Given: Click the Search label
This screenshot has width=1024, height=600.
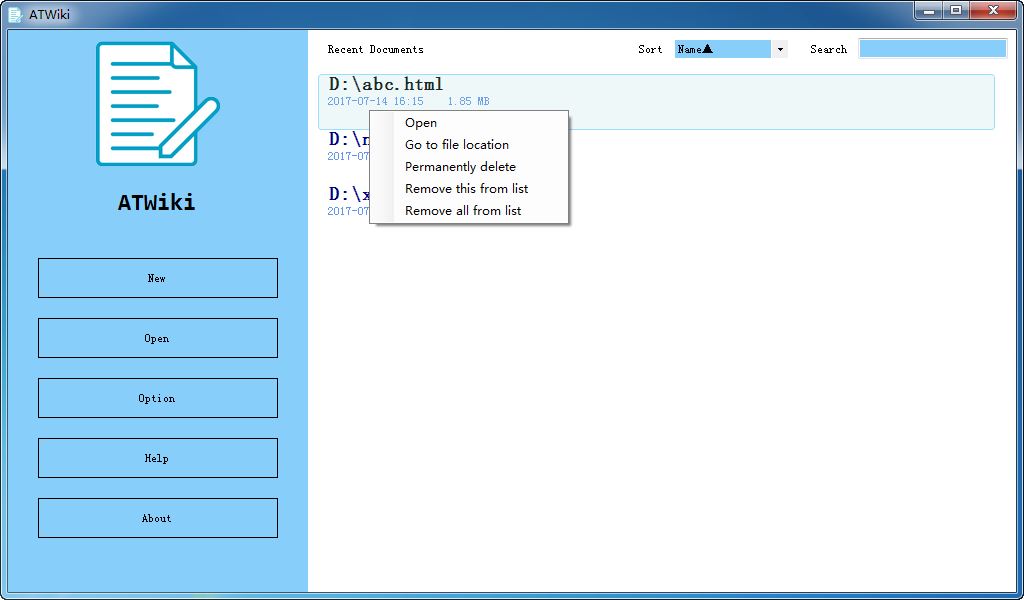Looking at the screenshot, I should (x=829, y=50).
